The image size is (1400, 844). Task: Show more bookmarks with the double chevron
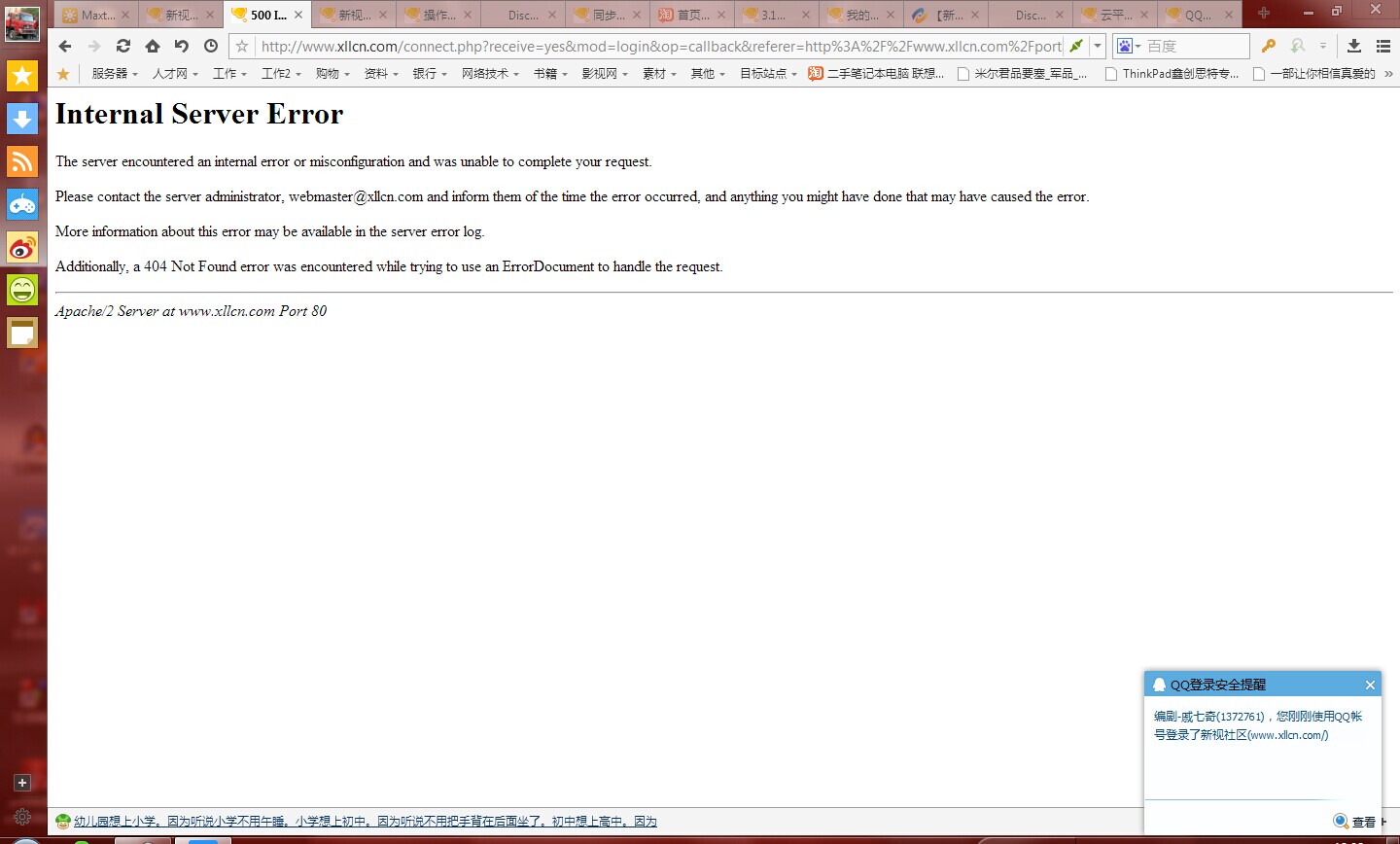point(1388,74)
